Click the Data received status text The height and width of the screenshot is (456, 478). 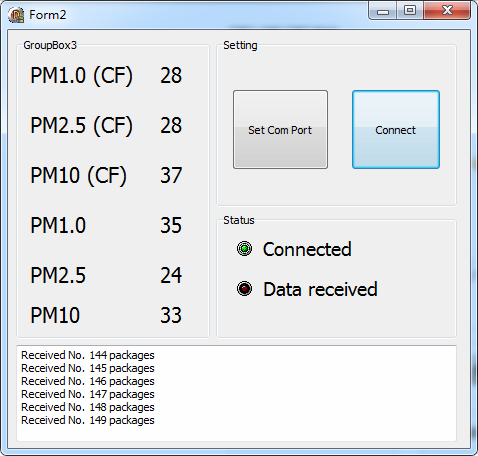pyautogui.click(x=320, y=289)
